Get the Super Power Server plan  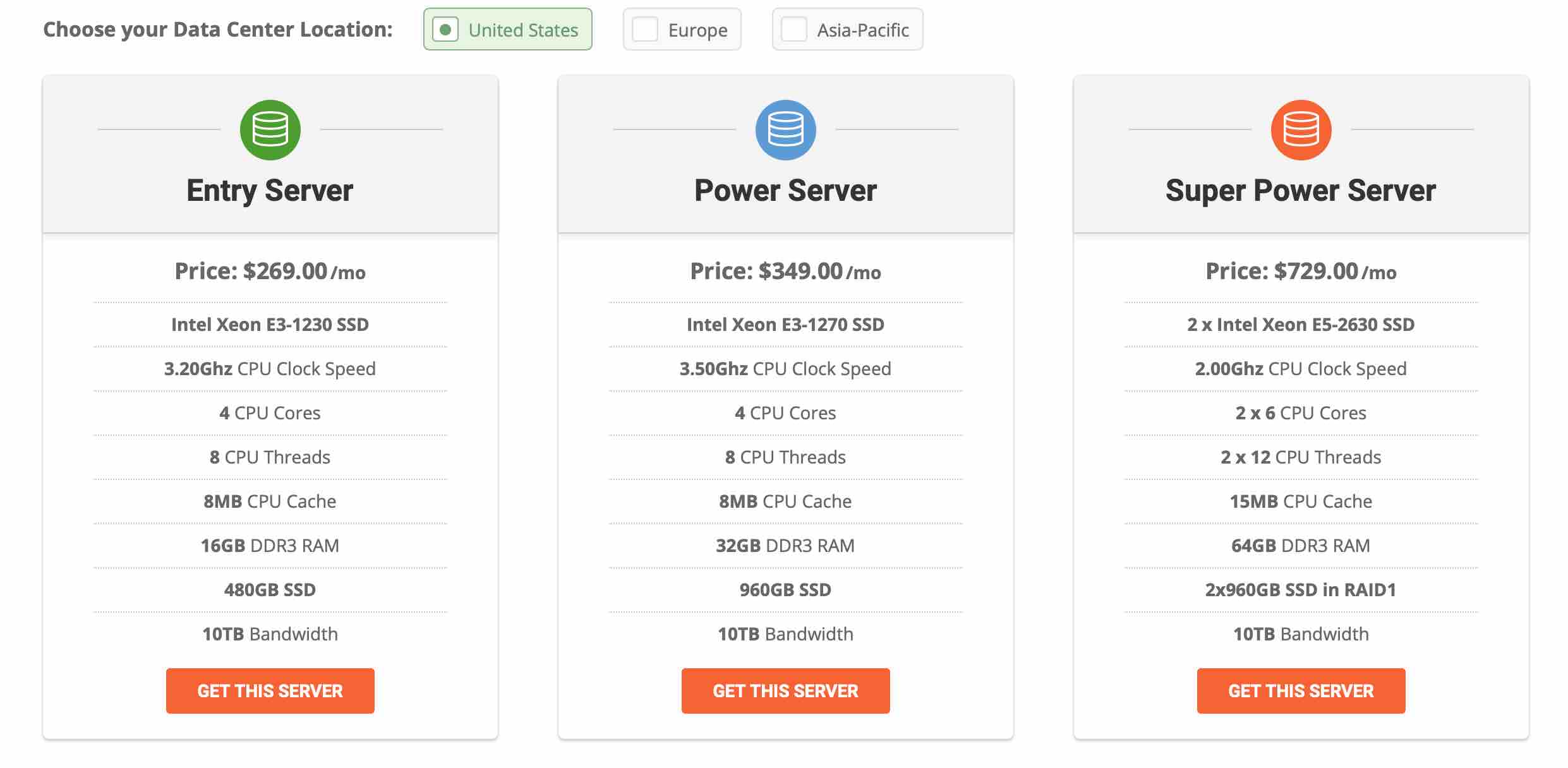pos(1301,690)
